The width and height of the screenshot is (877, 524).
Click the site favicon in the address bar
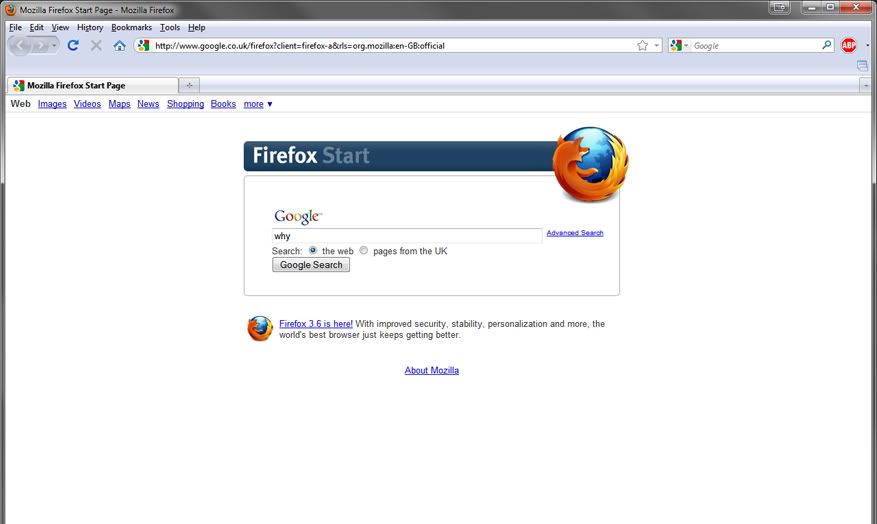point(144,45)
